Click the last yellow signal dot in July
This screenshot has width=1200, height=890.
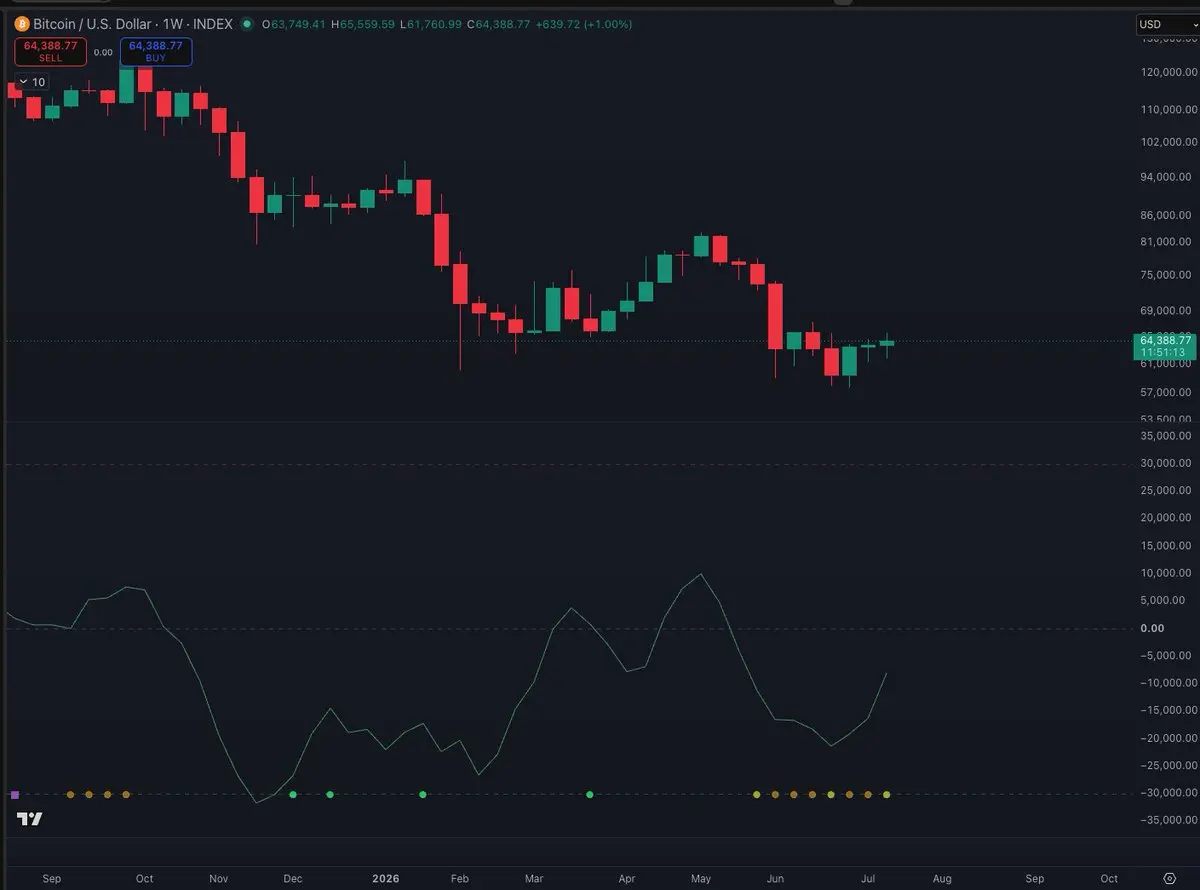(x=886, y=795)
